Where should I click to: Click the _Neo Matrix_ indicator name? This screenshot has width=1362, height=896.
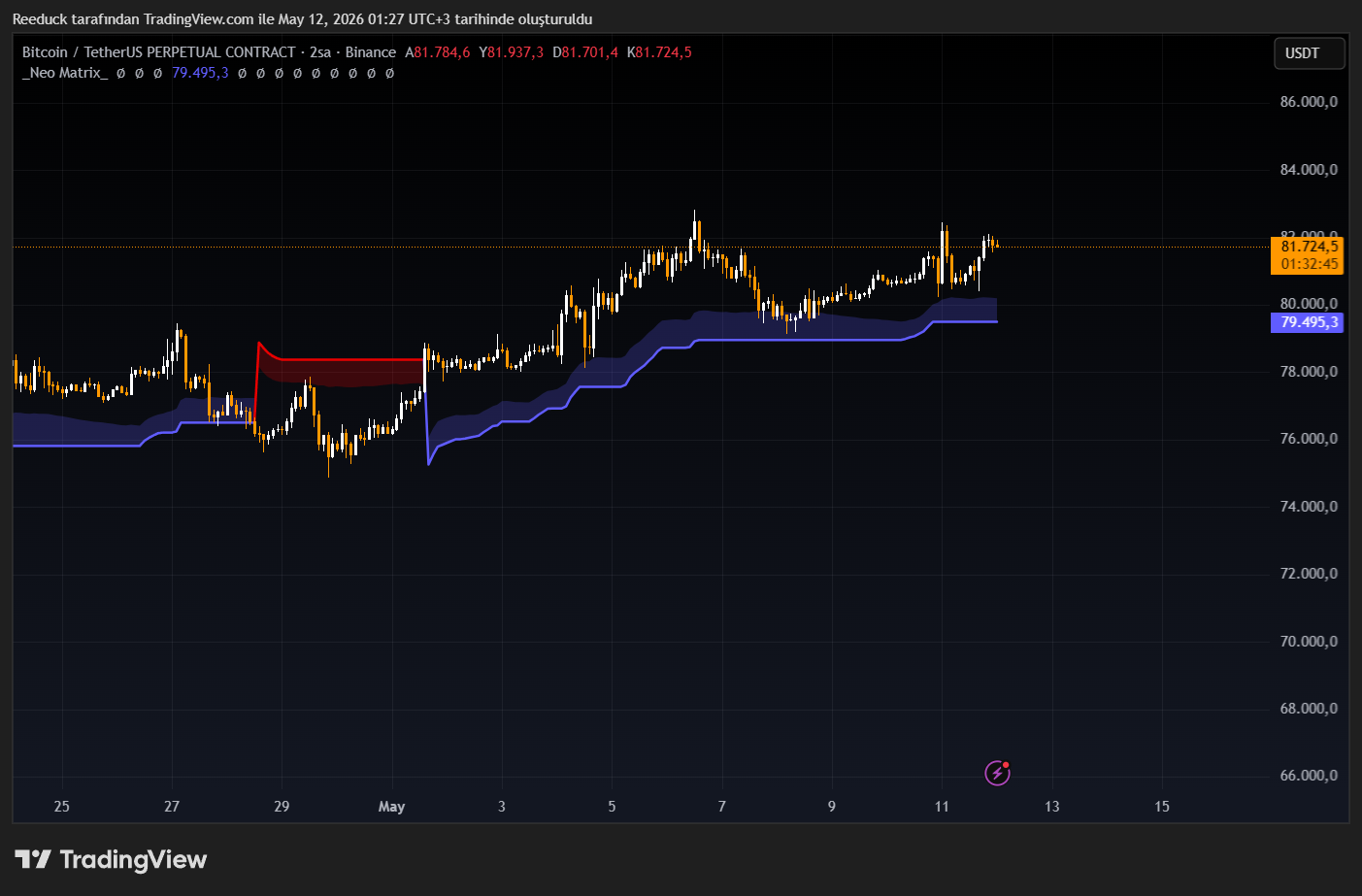point(65,73)
